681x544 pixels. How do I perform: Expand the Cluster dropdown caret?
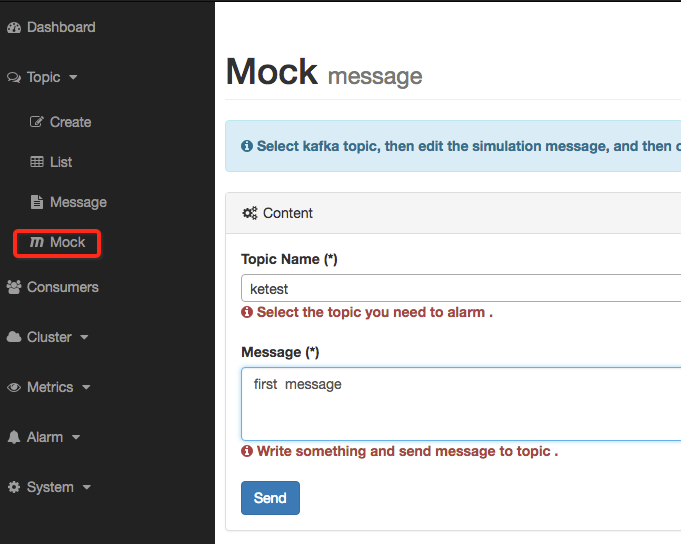click(84, 337)
